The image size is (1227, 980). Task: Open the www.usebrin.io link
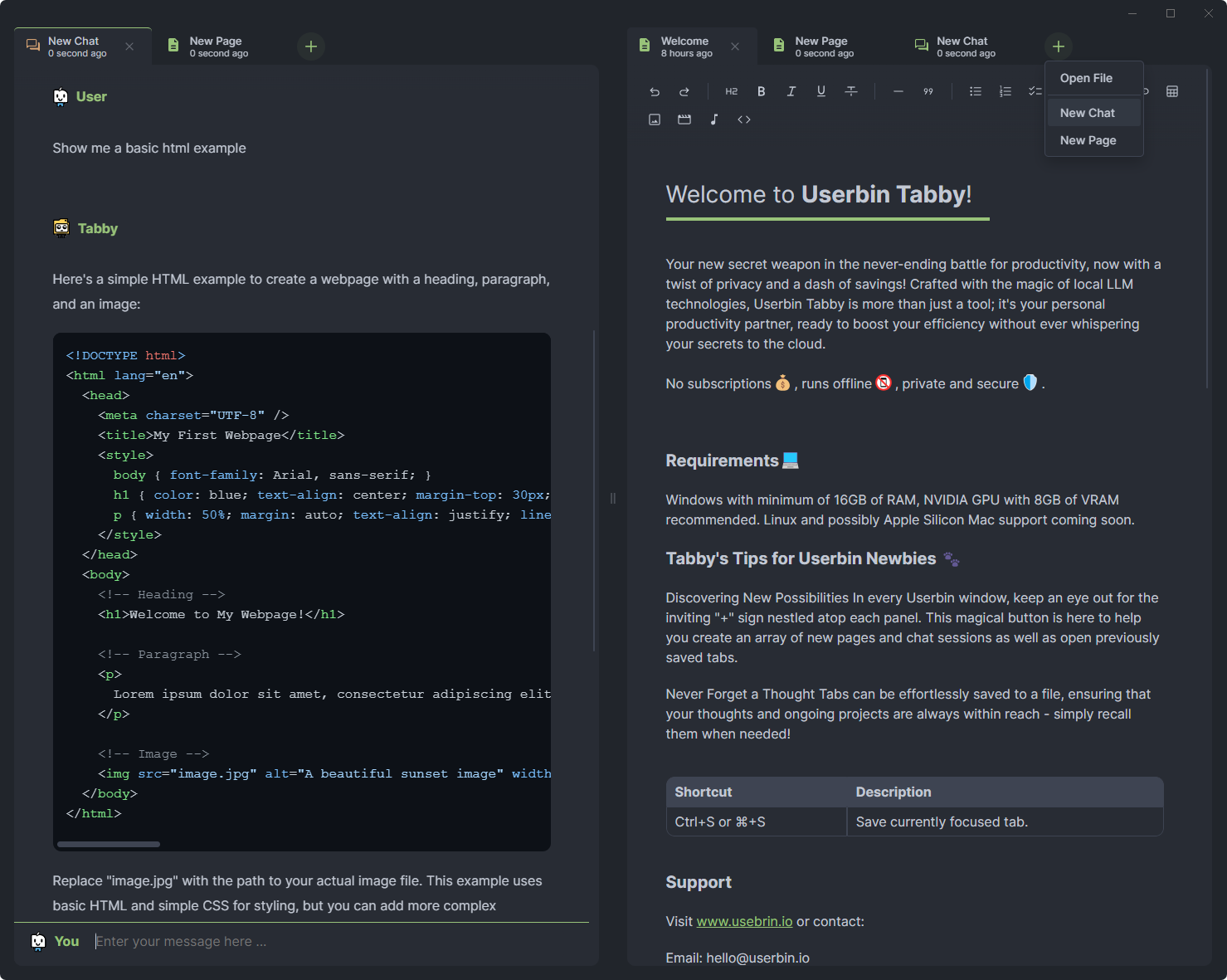744,921
